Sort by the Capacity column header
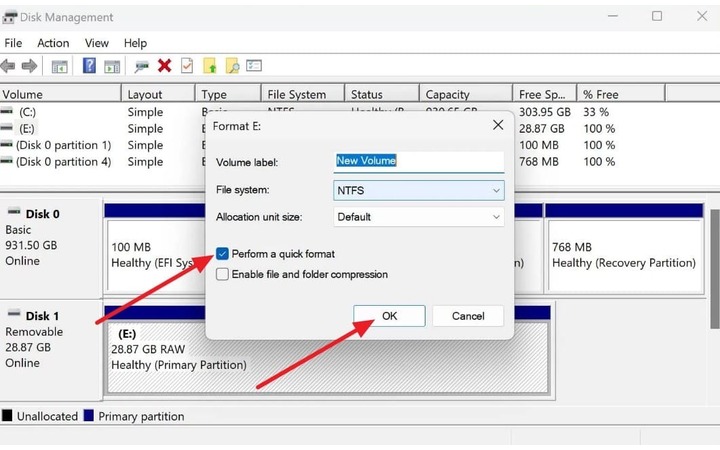Image resolution: width=720 pixels, height=450 pixels. pyautogui.click(x=466, y=94)
